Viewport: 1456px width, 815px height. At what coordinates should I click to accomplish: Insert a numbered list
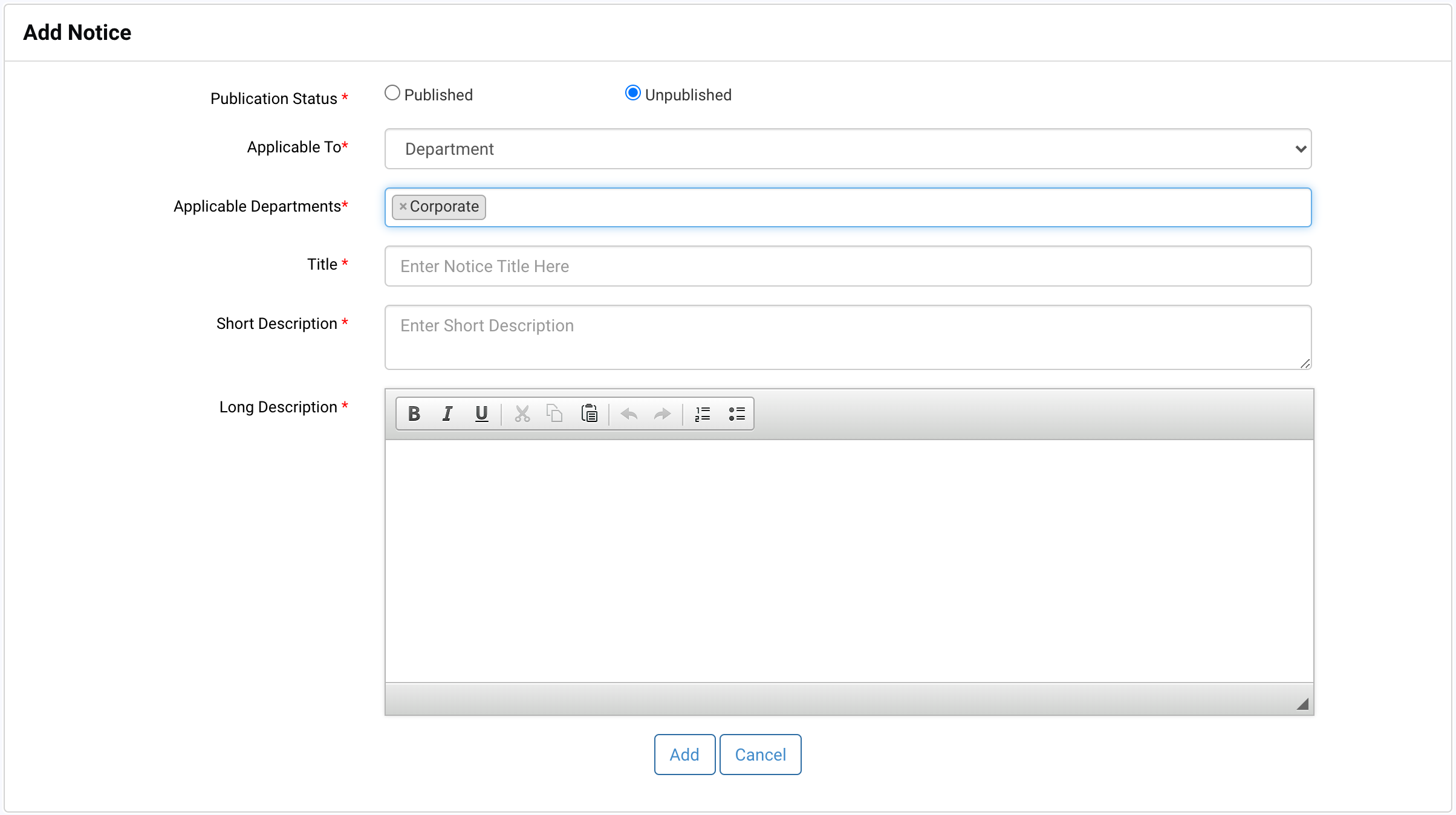click(703, 414)
